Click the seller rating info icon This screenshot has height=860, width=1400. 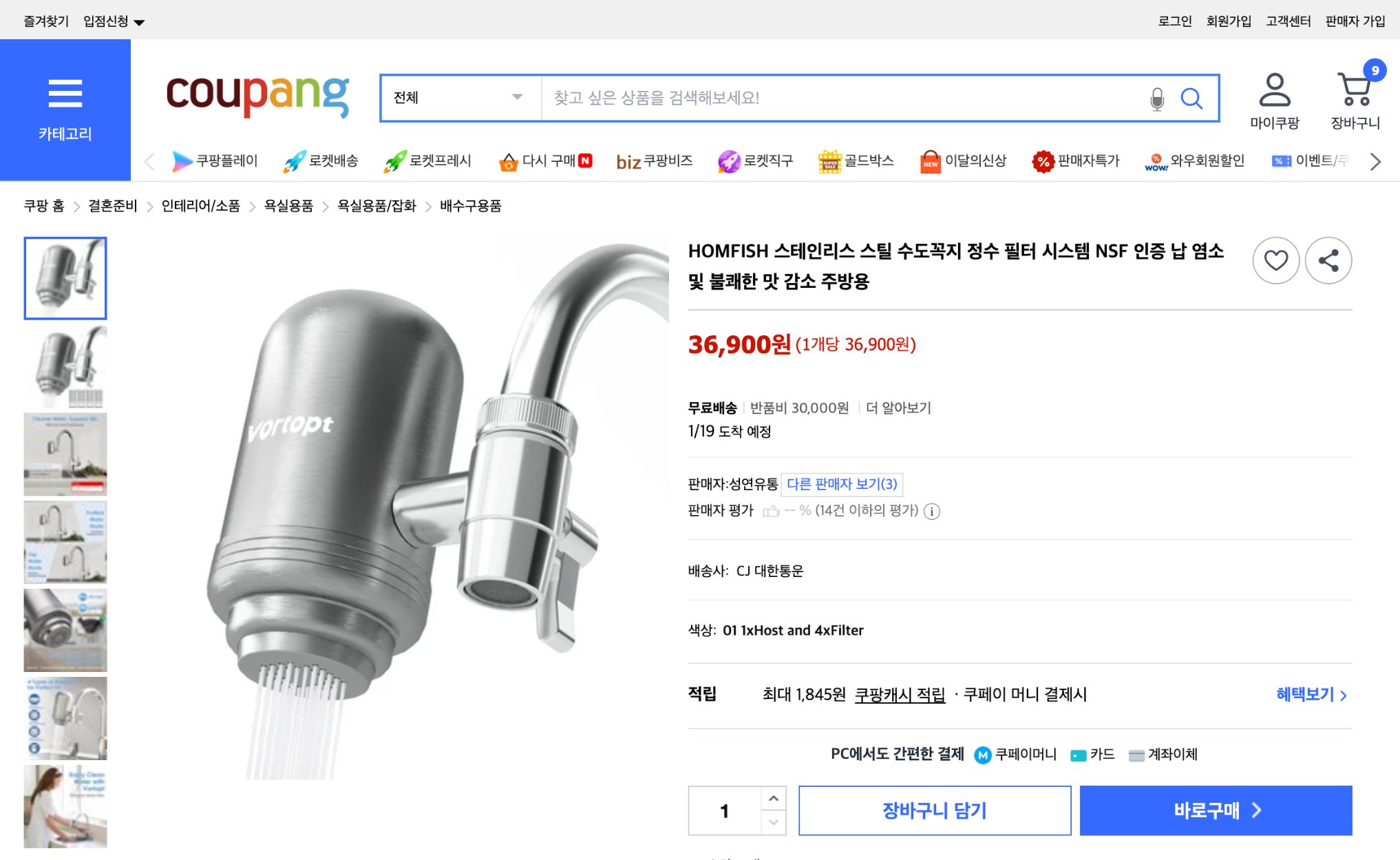933,512
